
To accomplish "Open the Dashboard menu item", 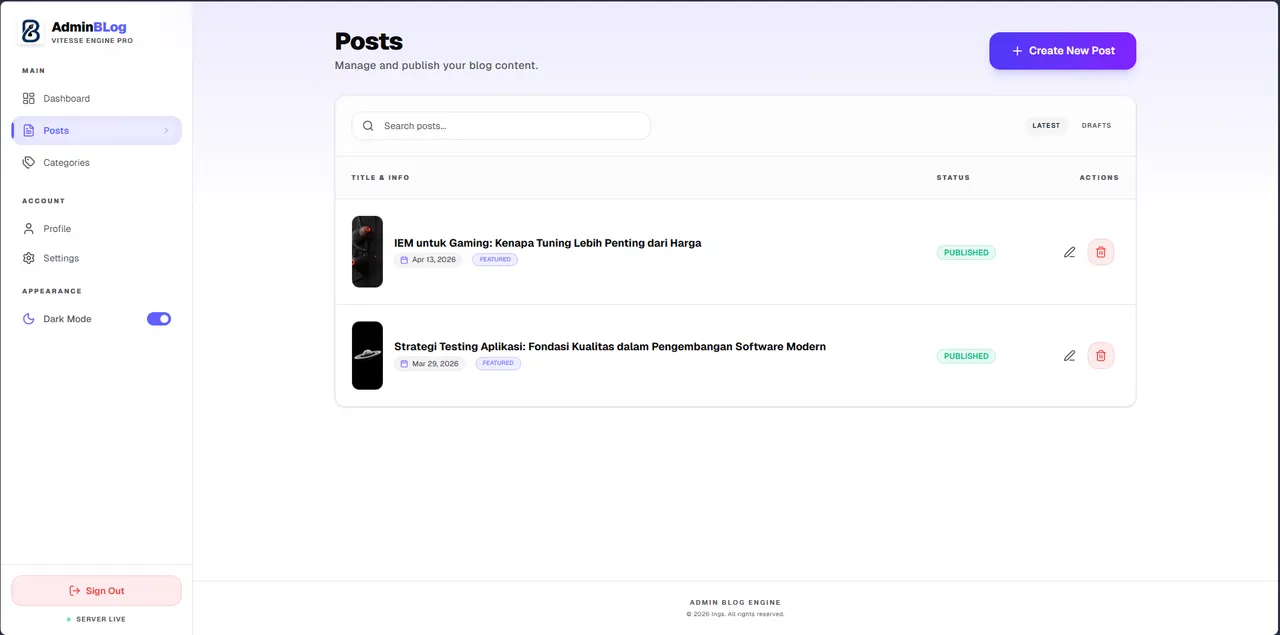I will [x=96, y=98].
